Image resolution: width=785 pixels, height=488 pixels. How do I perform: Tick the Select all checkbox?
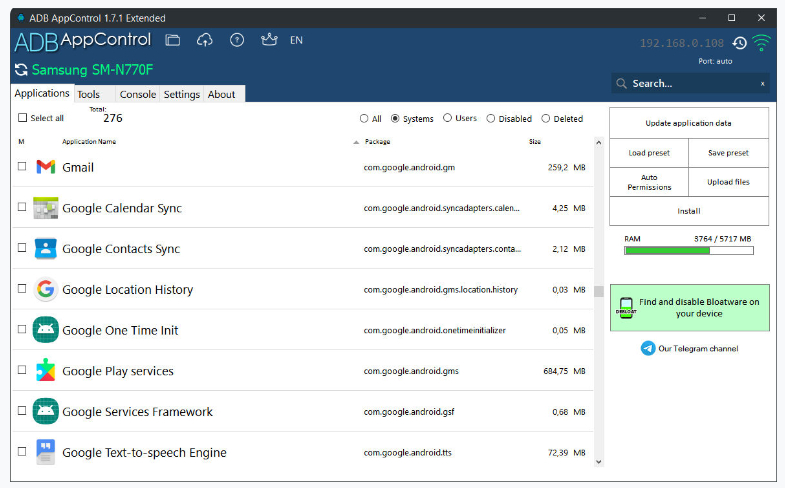tap(22, 118)
